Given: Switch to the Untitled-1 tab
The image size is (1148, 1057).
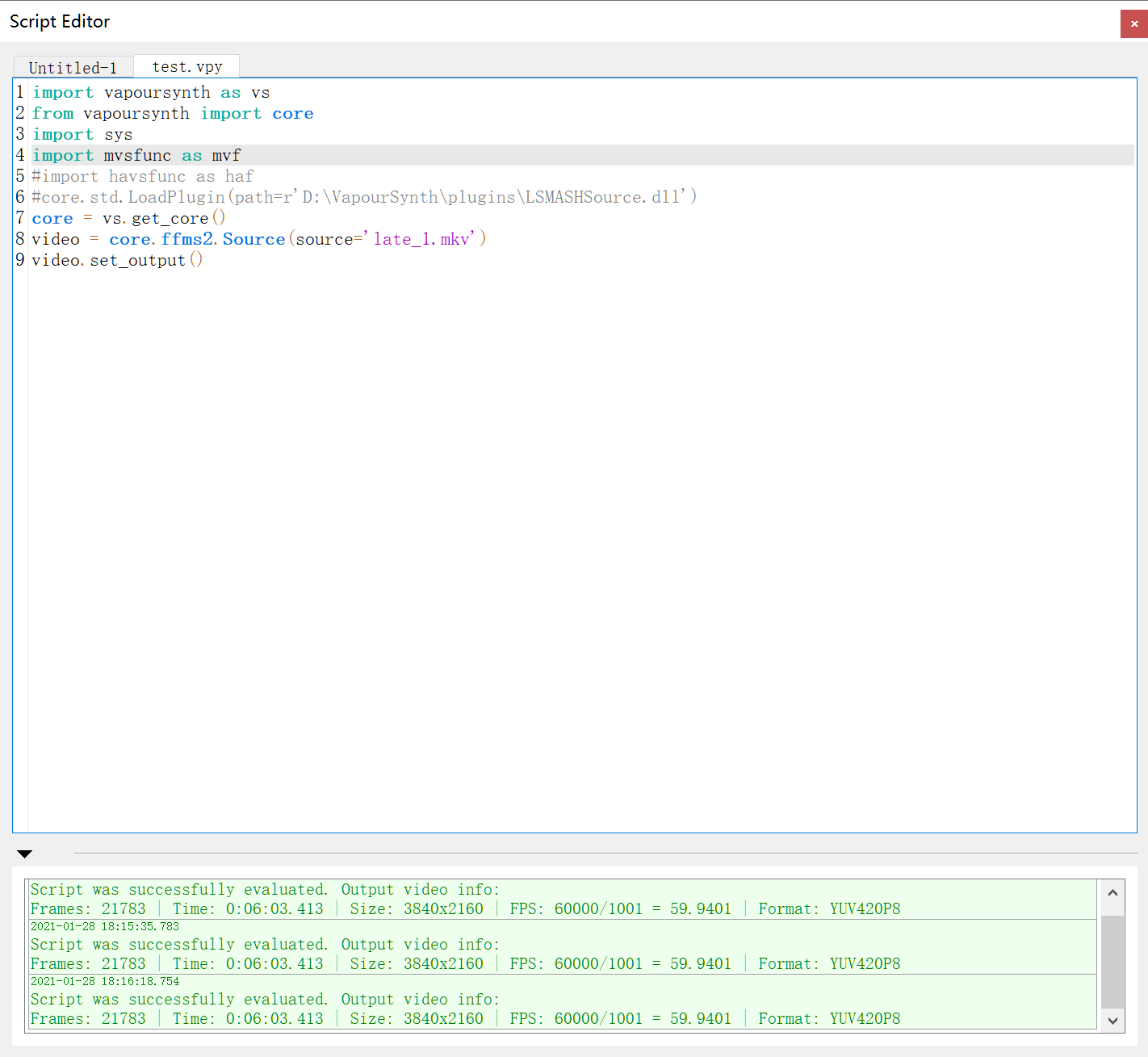Looking at the screenshot, I should [73, 68].
